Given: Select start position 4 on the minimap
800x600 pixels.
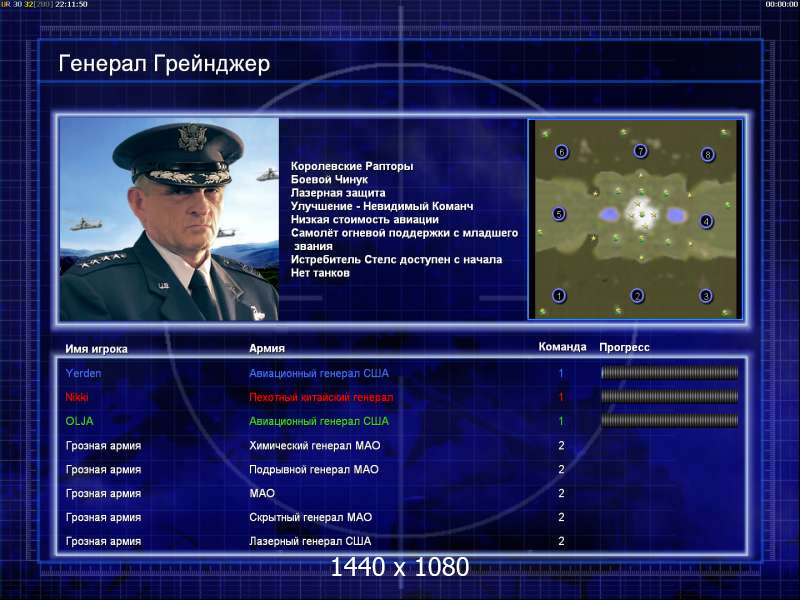Looking at the screenshot, I should [x=706, y=221].
